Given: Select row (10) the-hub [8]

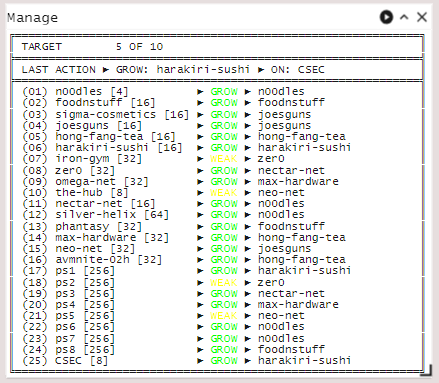Looking at the screenshot, I should coord(187,192).
